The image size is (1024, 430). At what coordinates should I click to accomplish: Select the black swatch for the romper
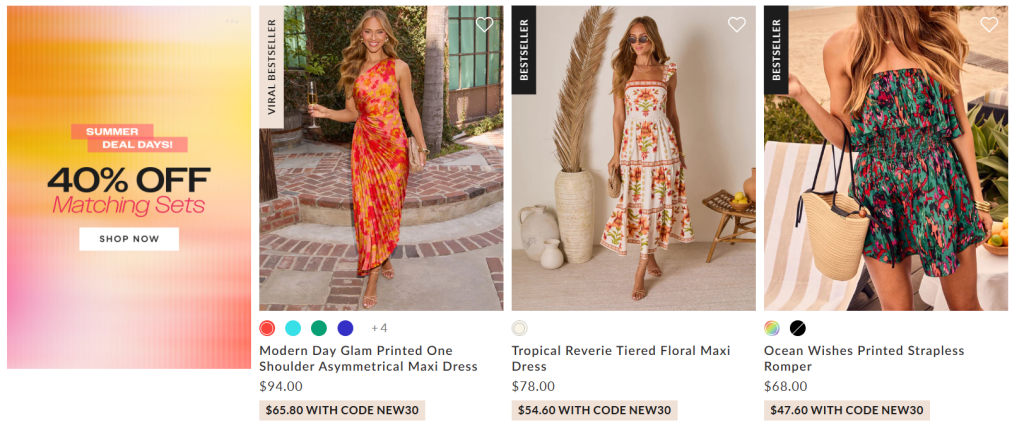[797, 328]
